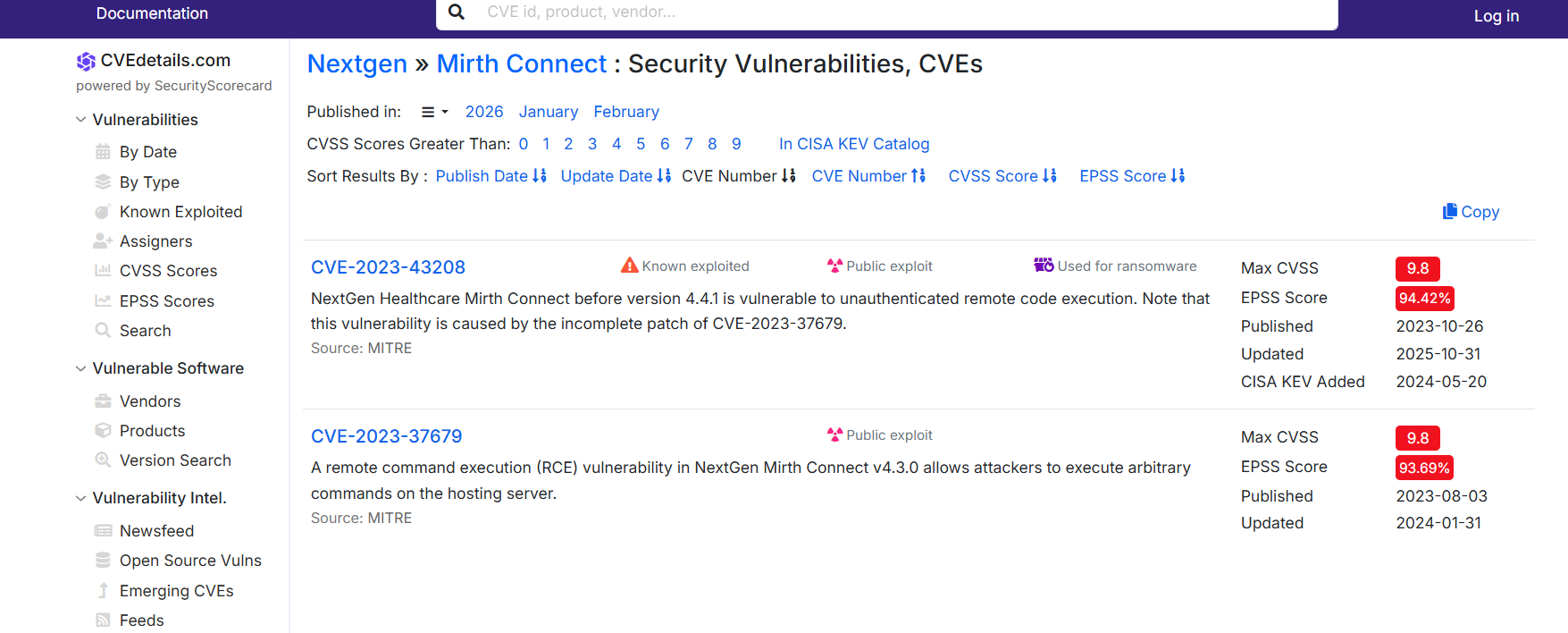Screen dimensions: 1568x633
Task: Click the red 94.42% EPSS score badge
Action: (1424, 298)
